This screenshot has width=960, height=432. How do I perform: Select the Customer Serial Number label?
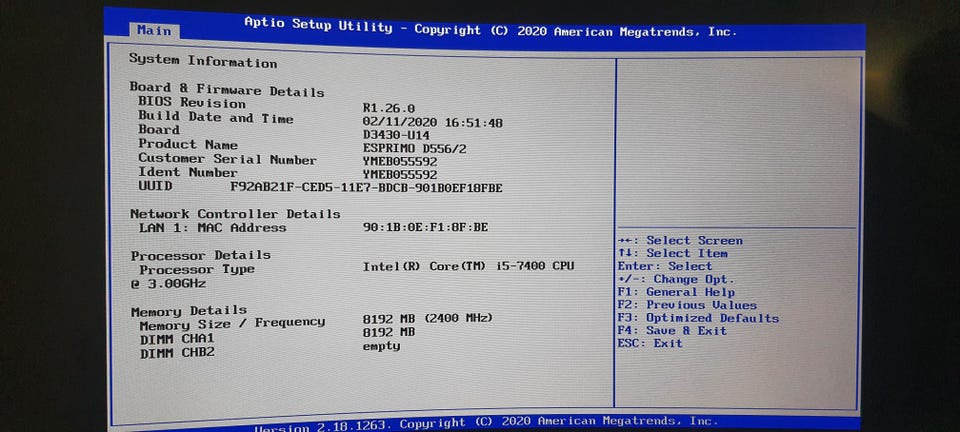[227, 159]
